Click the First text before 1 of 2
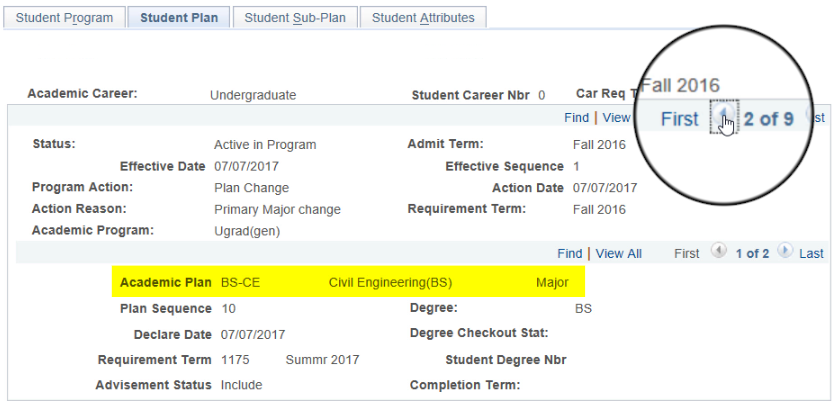838x412 pixels. tap(686, 254)
